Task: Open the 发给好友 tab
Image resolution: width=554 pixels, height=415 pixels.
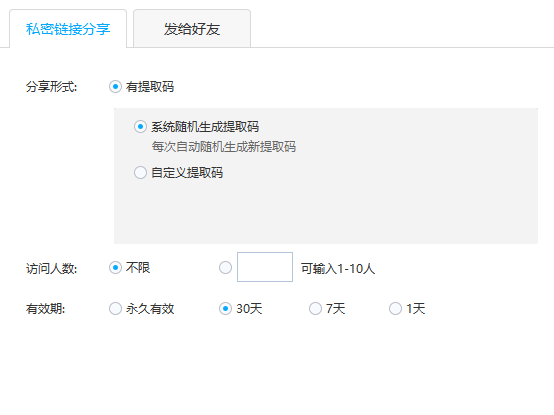Action: 192,29
